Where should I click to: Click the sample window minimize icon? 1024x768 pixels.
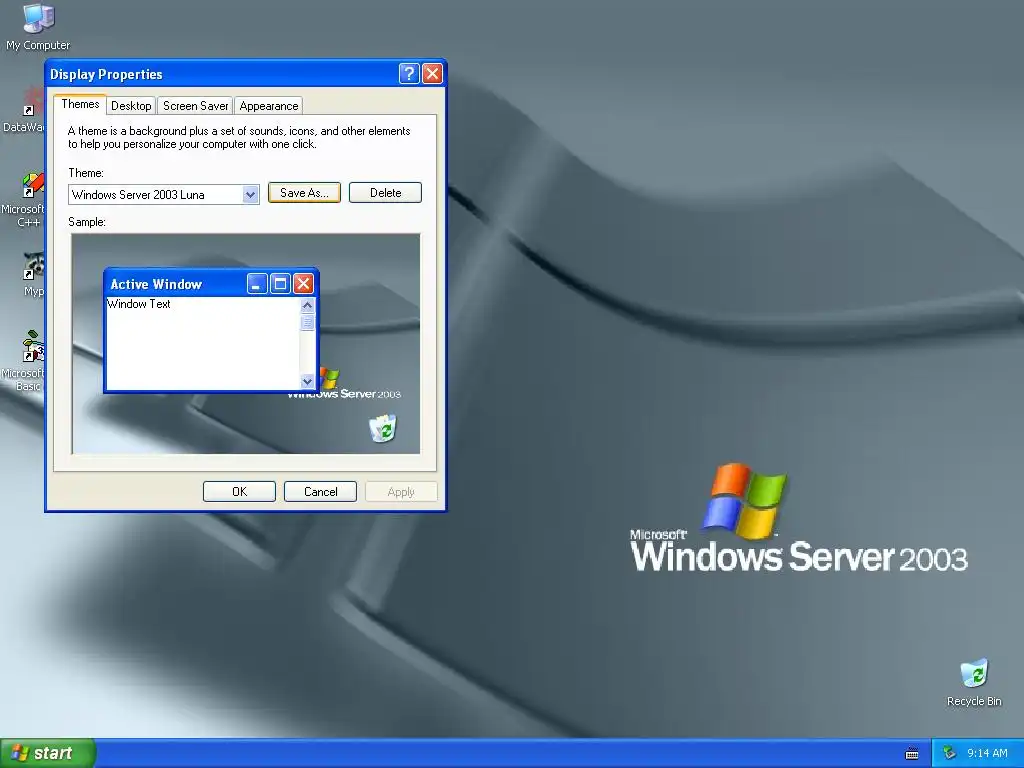tap(257, 283)
